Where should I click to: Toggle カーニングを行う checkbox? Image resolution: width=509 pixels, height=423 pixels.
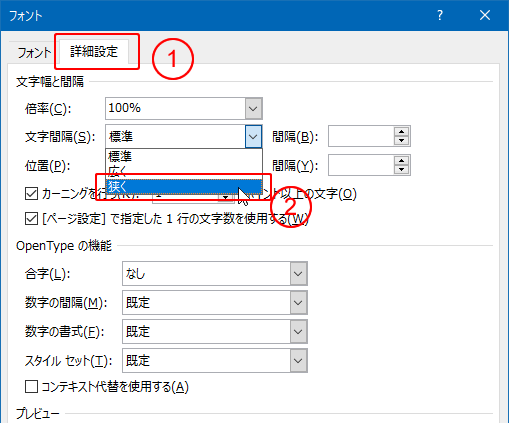[x=32, y=194]
